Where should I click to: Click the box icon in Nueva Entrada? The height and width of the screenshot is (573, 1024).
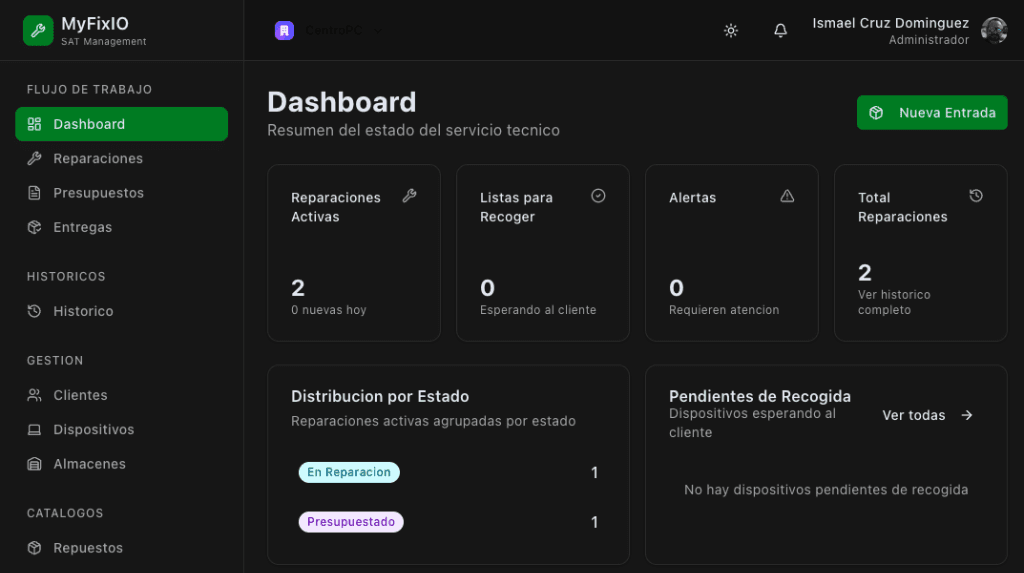(876, 113)
